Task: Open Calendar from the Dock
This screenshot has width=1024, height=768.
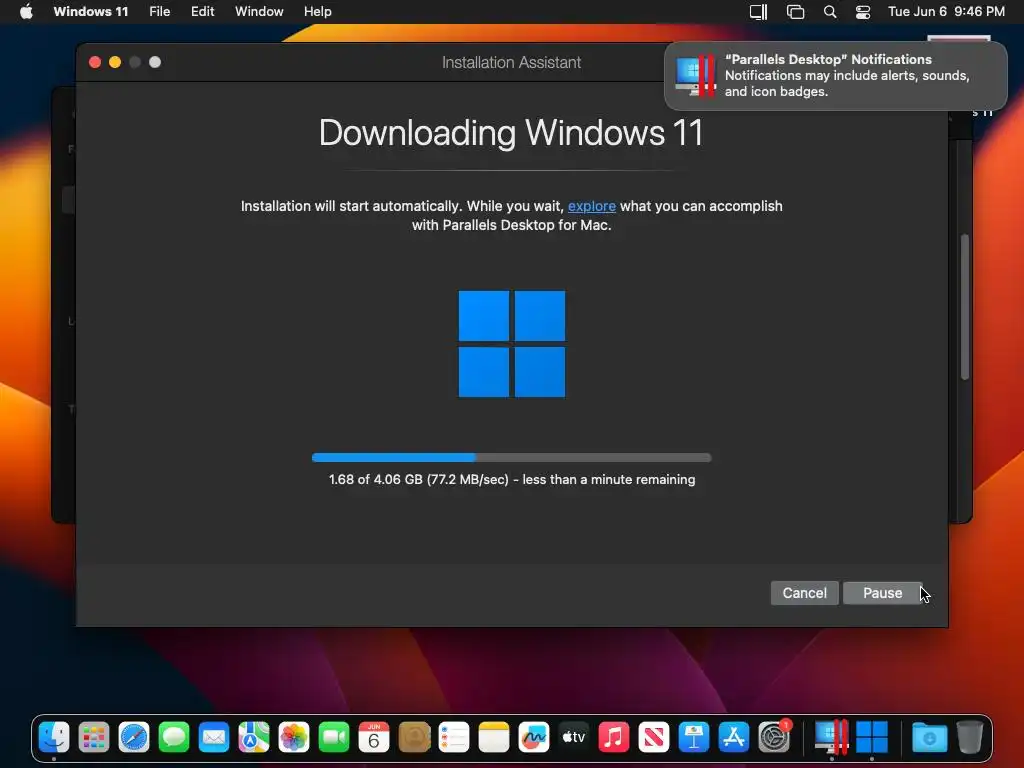Action: [374, 738]
